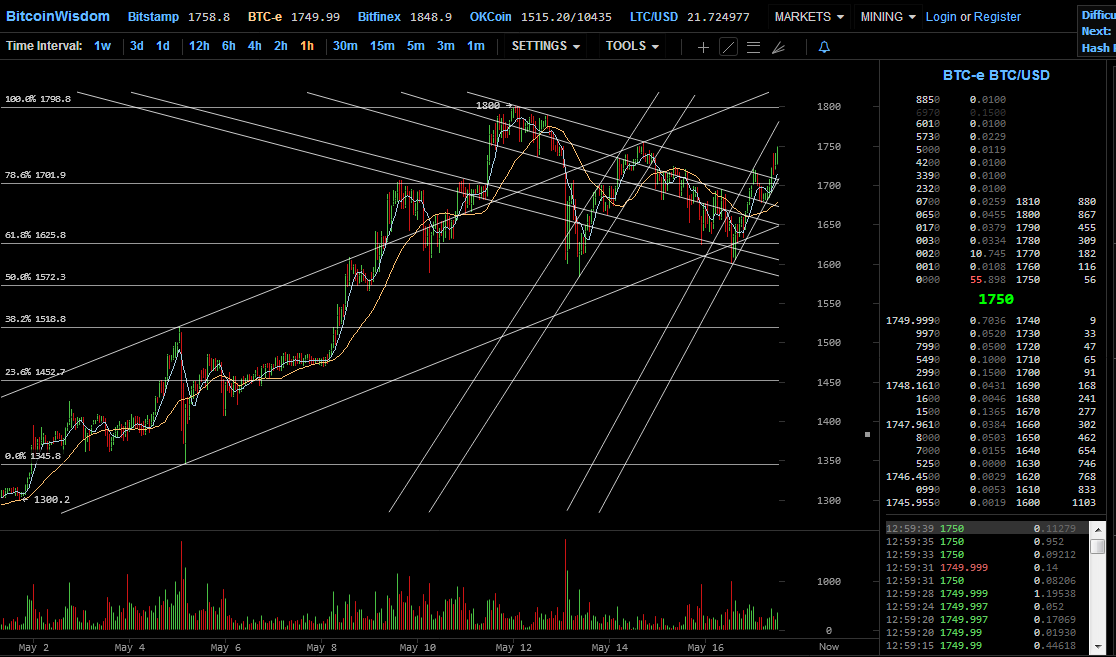This screenshot has height=657, width=1116.
Task: Click the 50.0% 1572.3 Fibonacci label
Action: [35, 276]
